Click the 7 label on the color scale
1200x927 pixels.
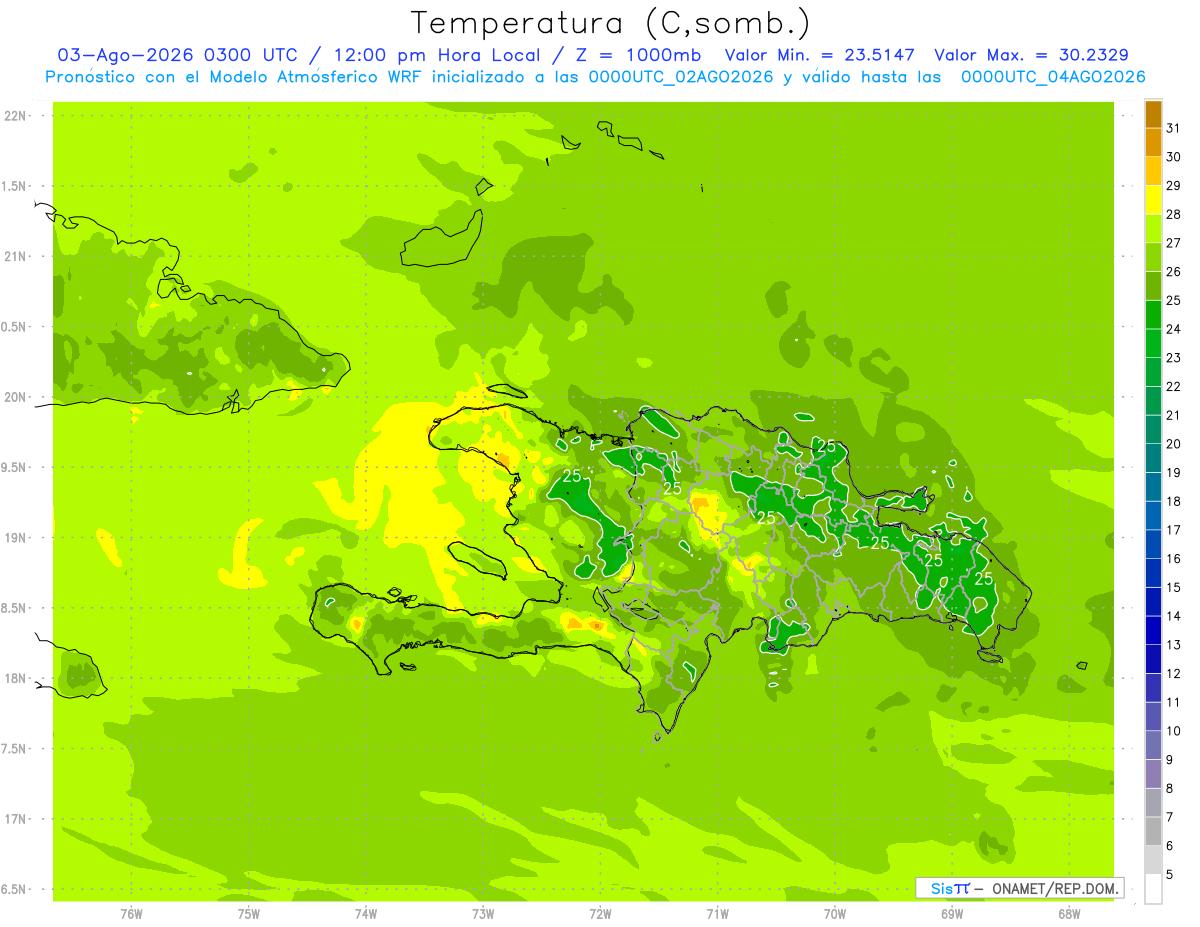click(x=1170, y=817)
